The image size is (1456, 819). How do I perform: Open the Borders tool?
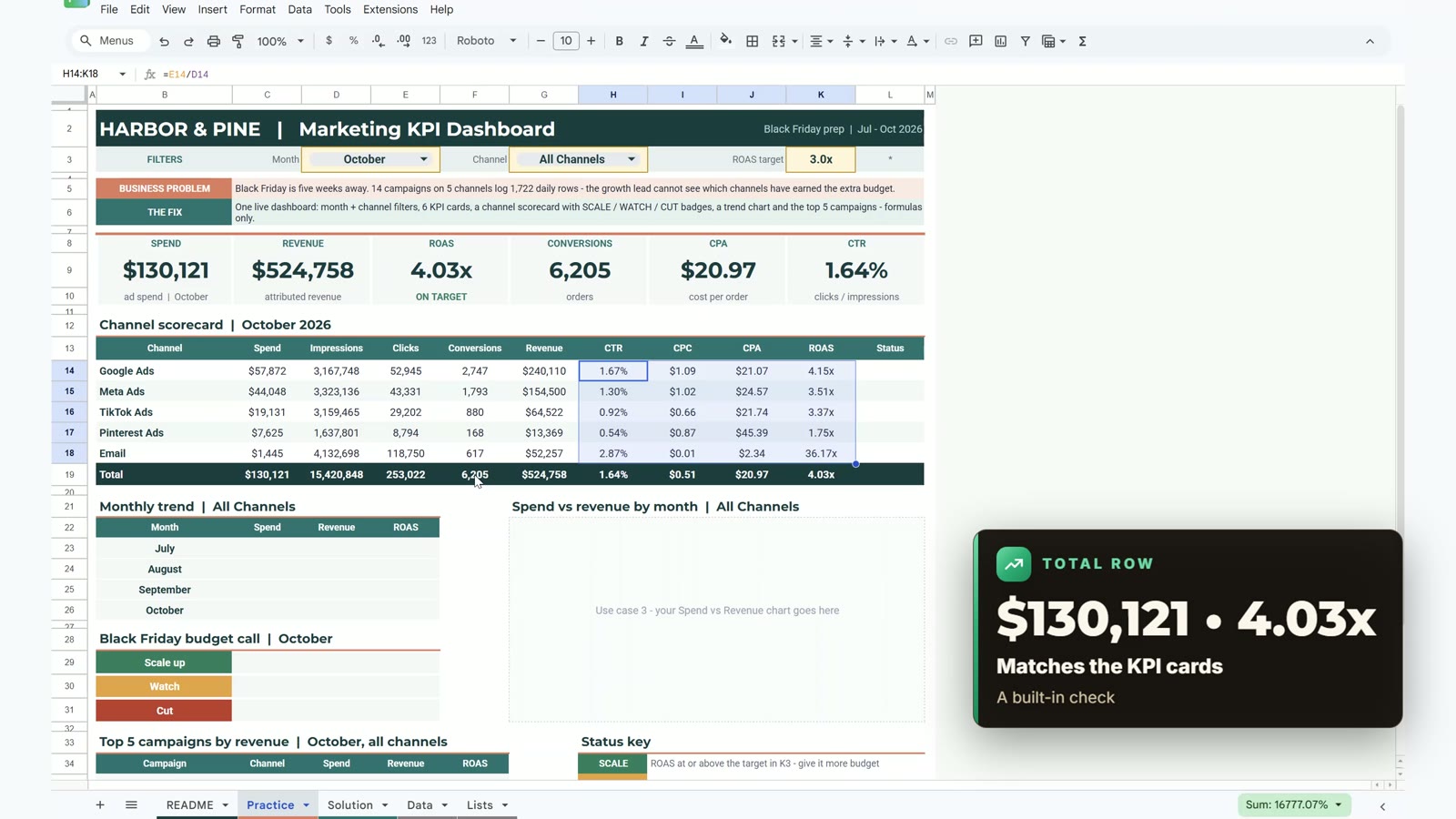753,41
